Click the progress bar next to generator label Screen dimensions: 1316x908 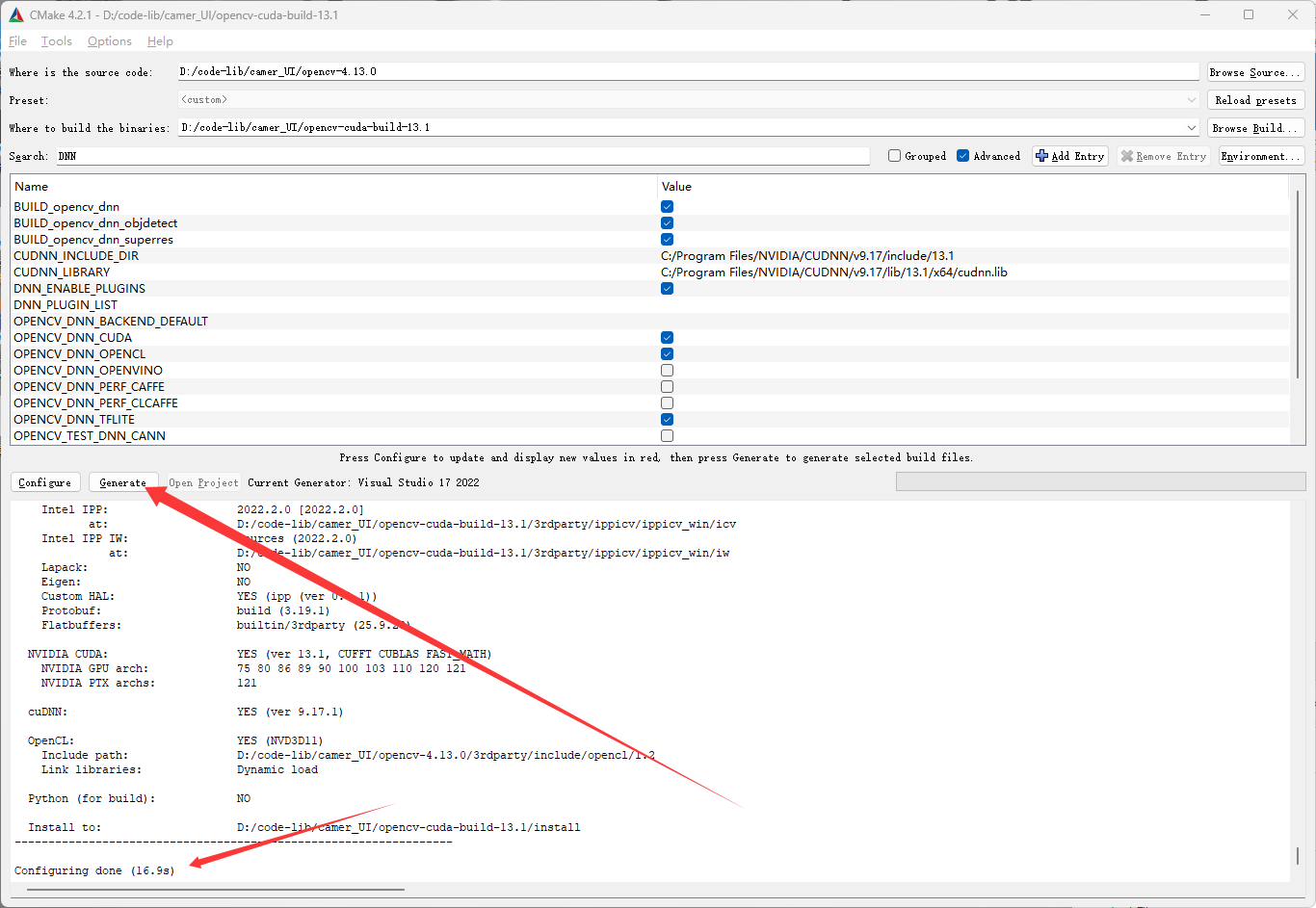click(1100, 481)
